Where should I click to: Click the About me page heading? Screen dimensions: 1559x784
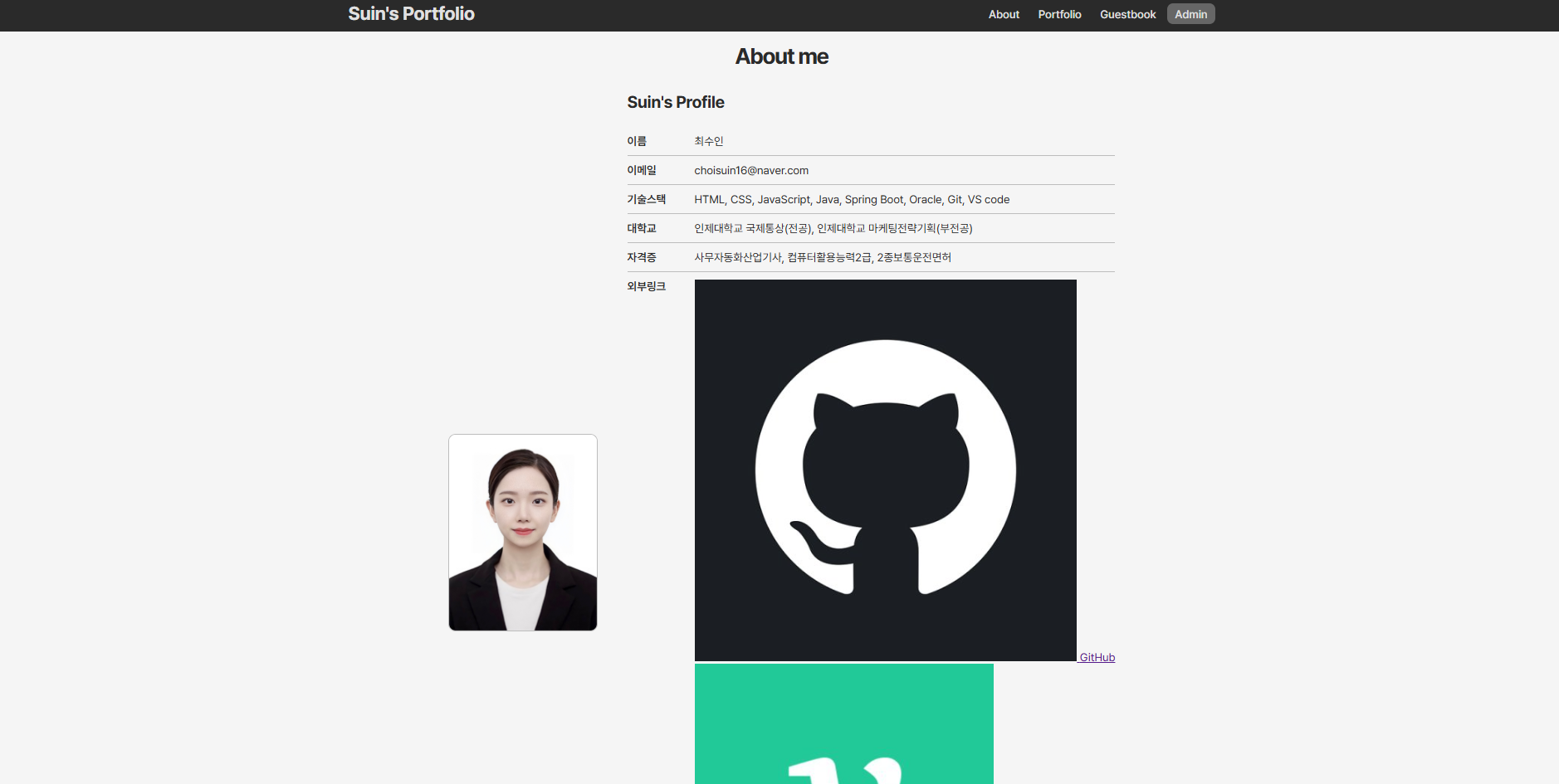pyautogui.click(x=781, y=56)
